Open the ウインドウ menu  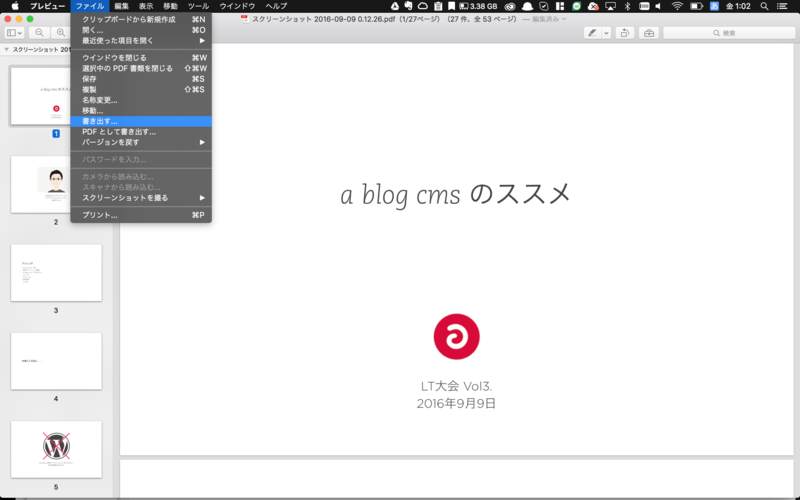[x=237, y=6]
